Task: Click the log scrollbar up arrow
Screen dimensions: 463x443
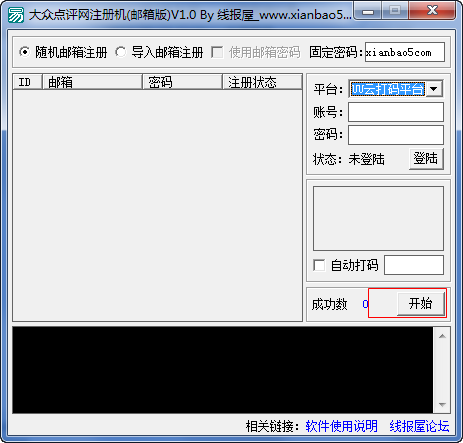Action: (x=442, y=336)
